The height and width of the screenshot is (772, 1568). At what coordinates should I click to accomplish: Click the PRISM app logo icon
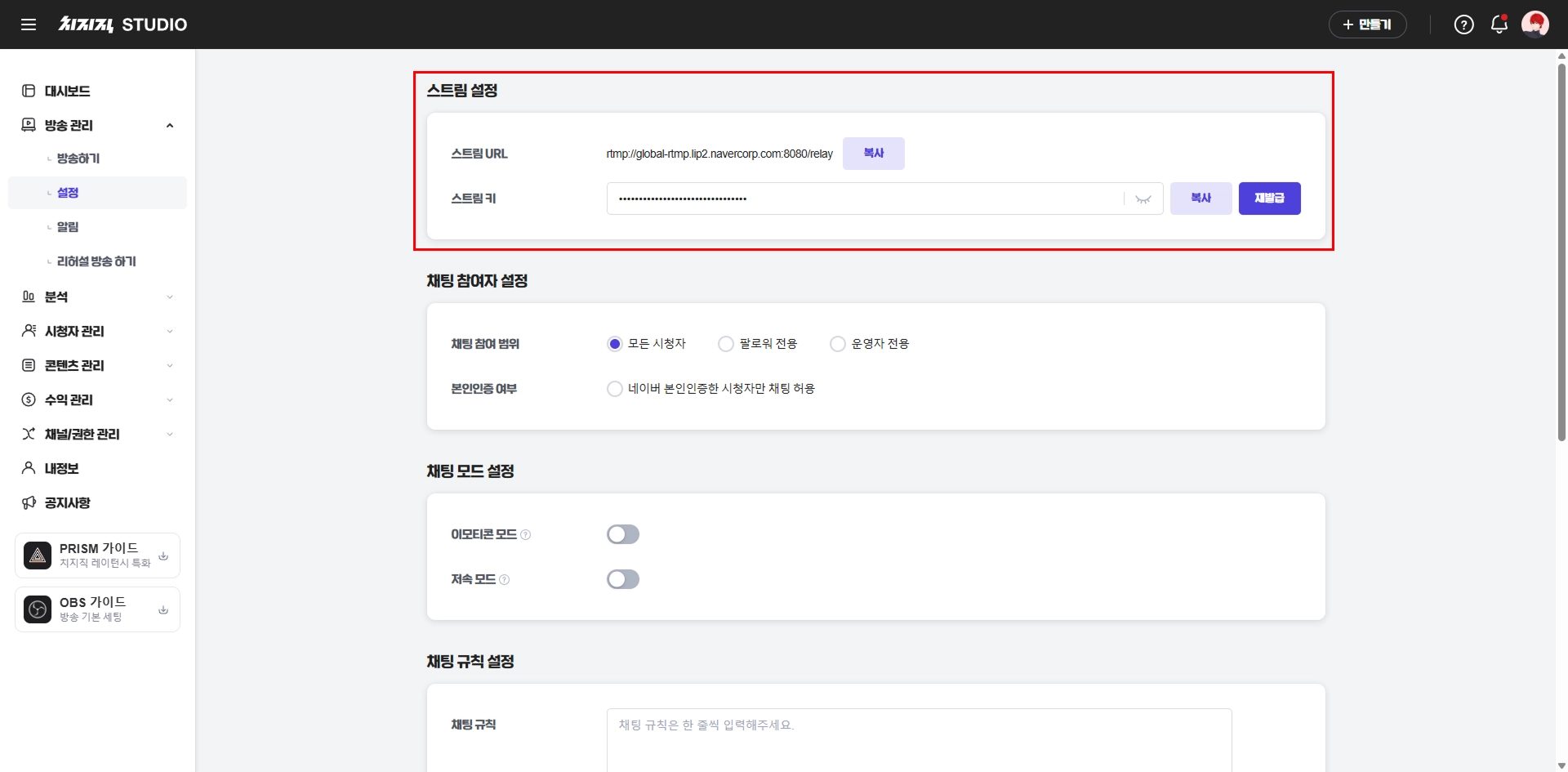38,556
